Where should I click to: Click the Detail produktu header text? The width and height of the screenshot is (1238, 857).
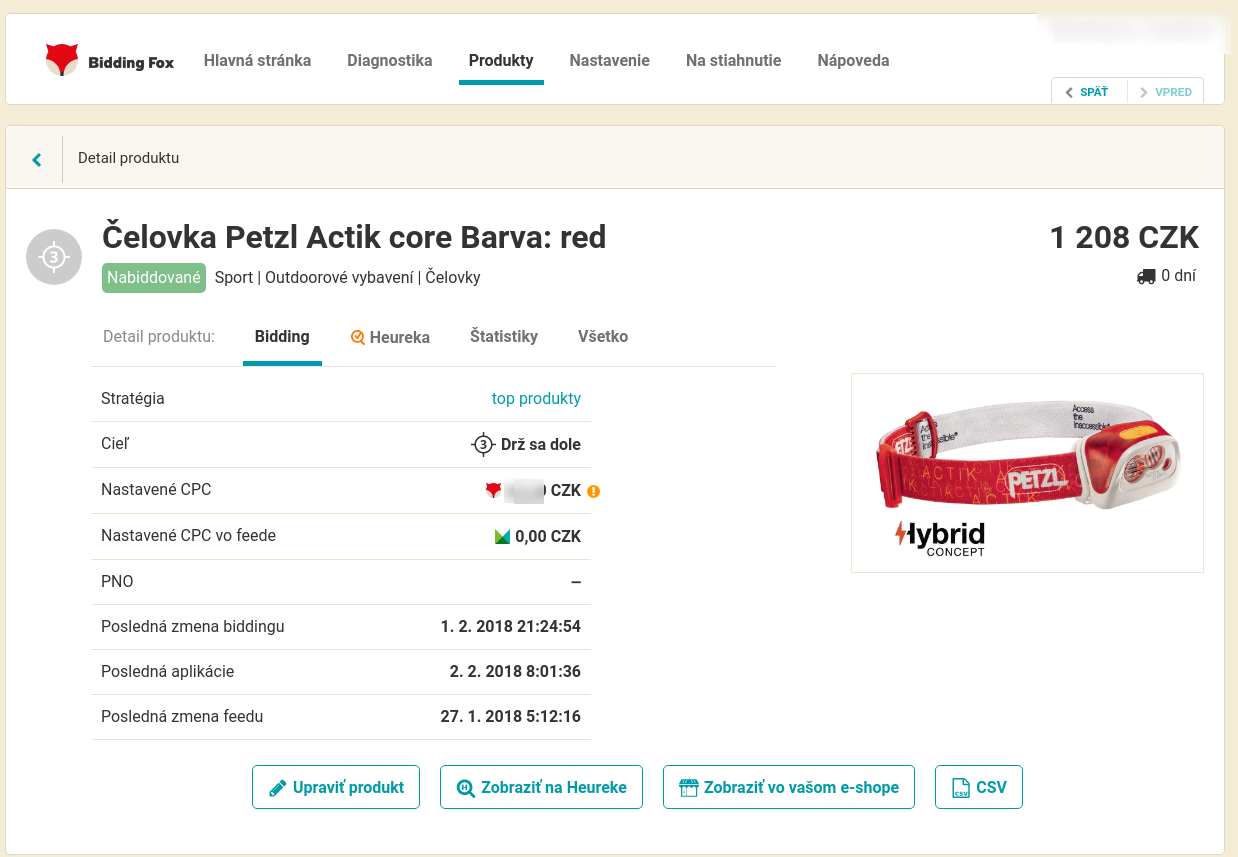[129, 158]
